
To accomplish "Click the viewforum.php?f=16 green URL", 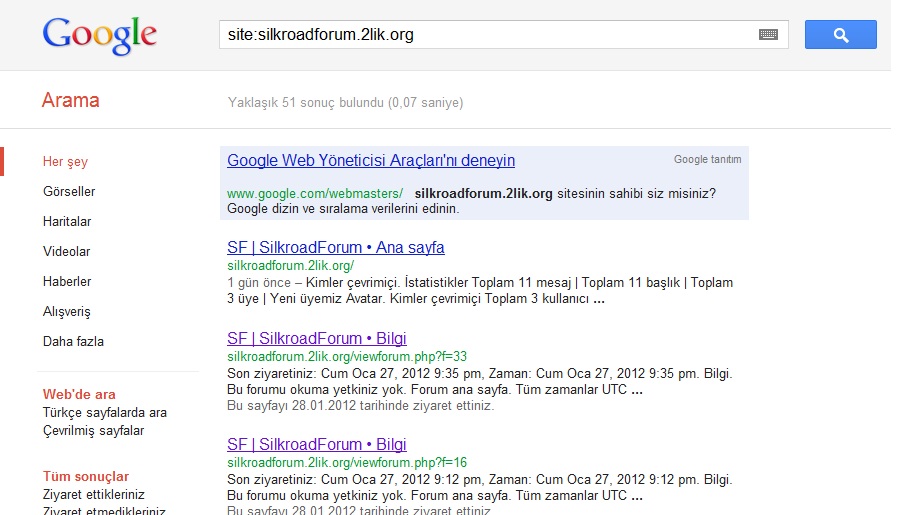I will [347, 462].
